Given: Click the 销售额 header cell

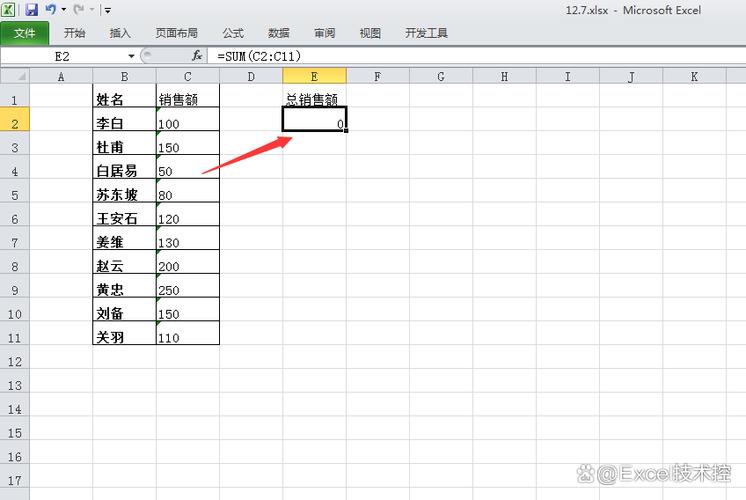Looking at the screenshot, I should pos(187,96).
